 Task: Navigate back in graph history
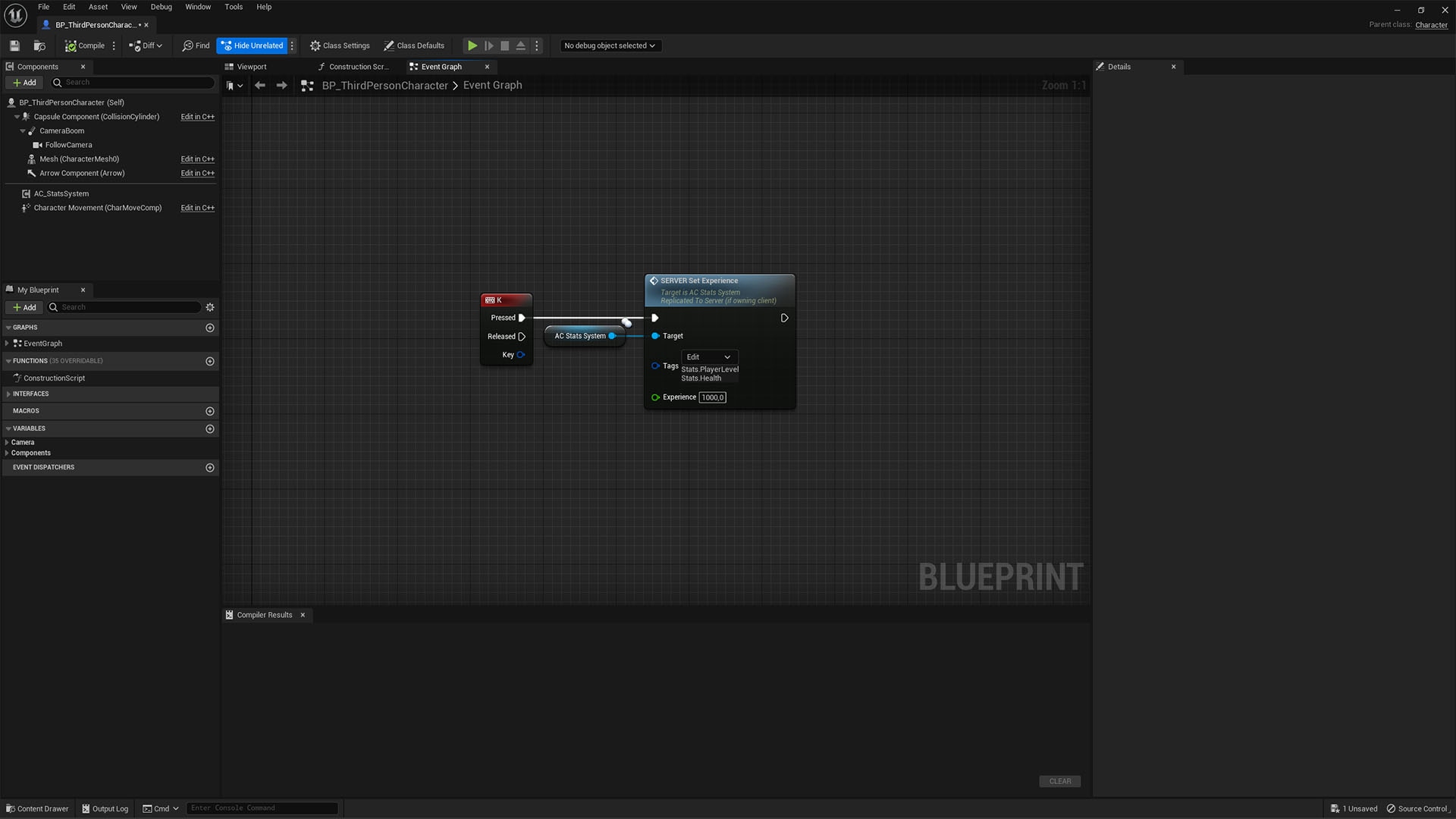pos(260,86)
